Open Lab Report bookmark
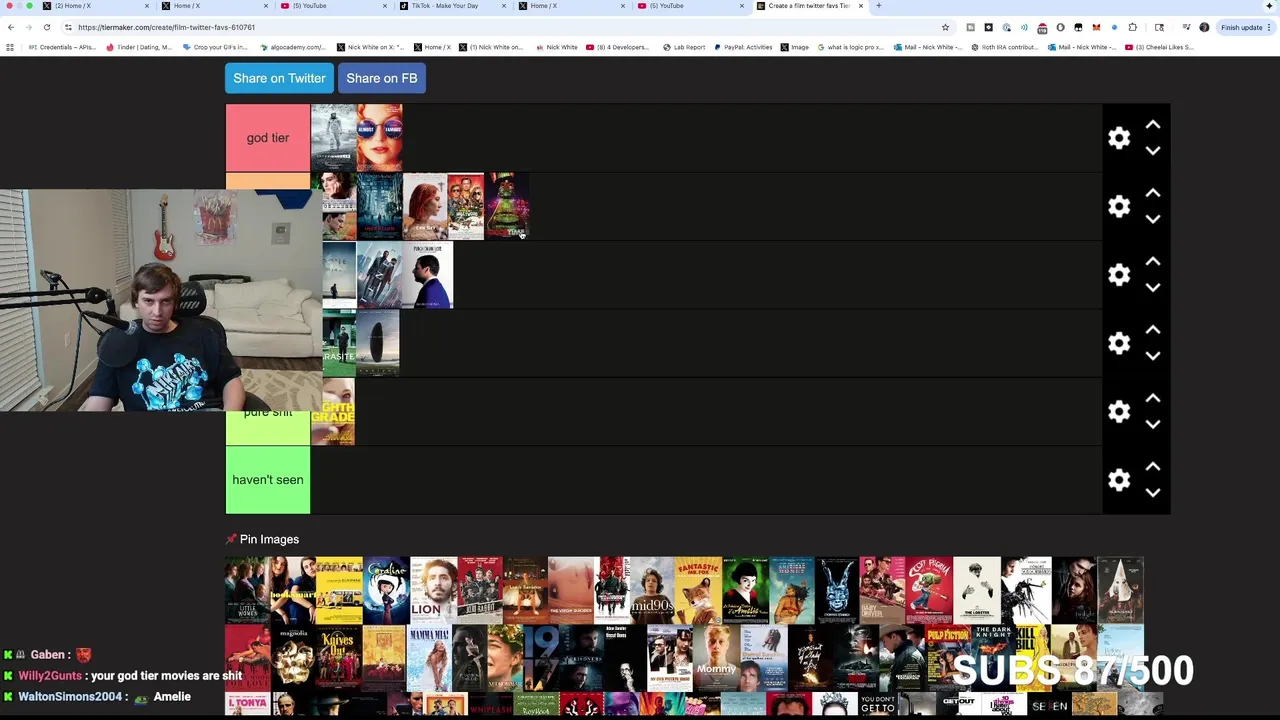This screenshot has height=720, width=1280. [x=684, y=47]
